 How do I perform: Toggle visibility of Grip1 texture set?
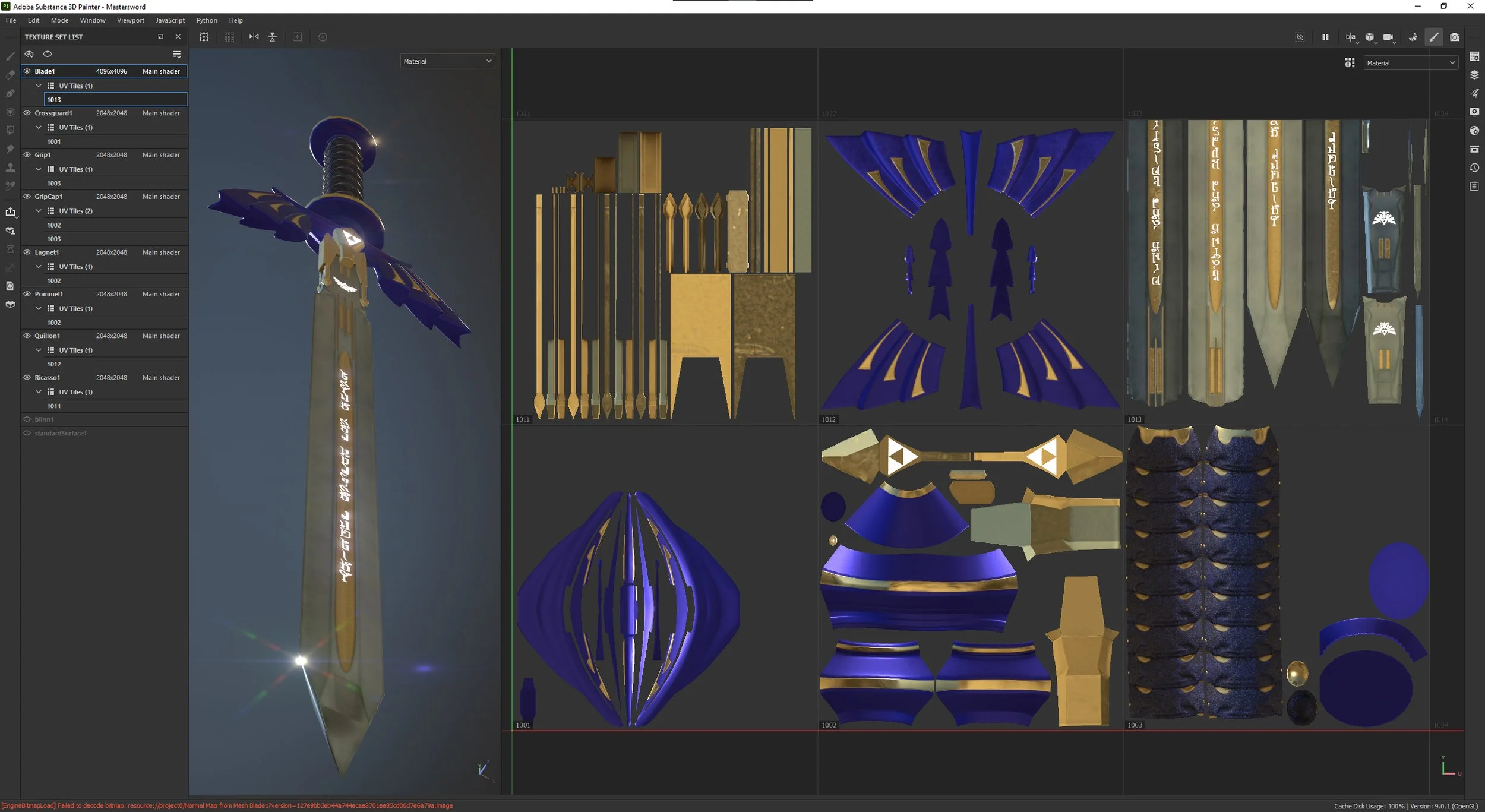[x=27, y=154]
